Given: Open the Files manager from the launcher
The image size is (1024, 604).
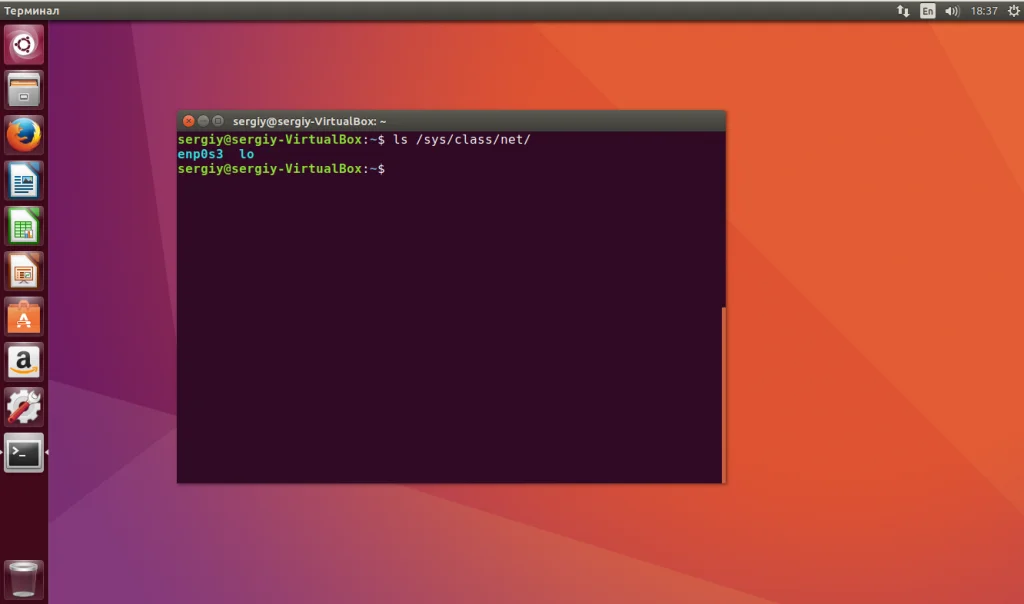Looking at the screenshot, I should 24,89.
